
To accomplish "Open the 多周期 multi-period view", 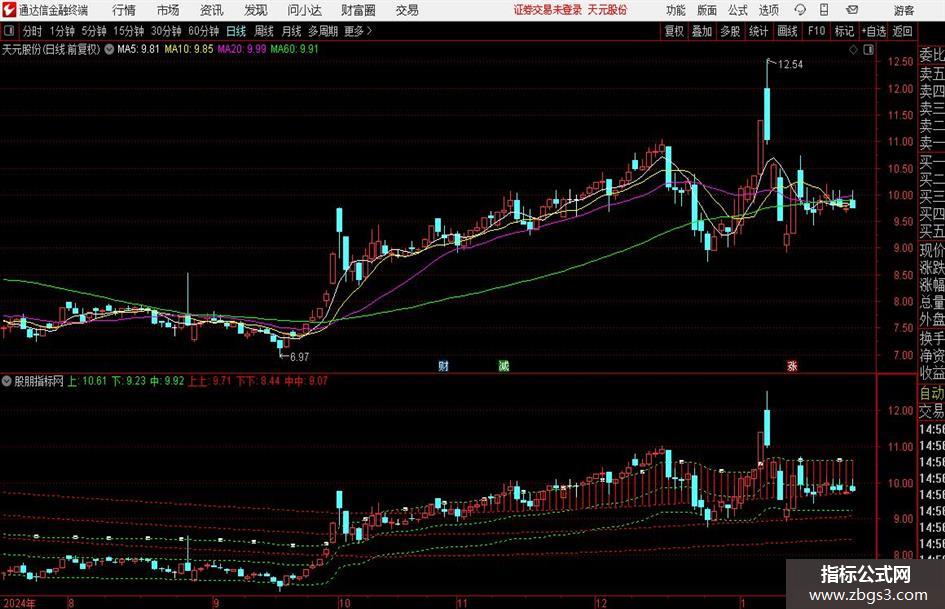I will pos(323,31).
